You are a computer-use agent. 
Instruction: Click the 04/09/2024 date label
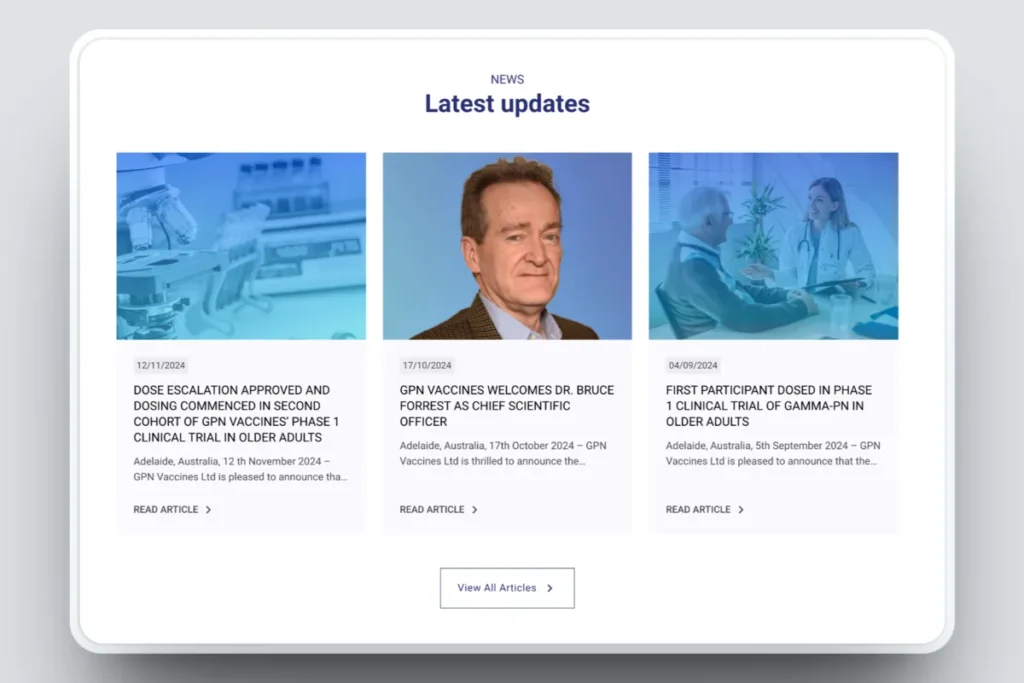[693, 366]
